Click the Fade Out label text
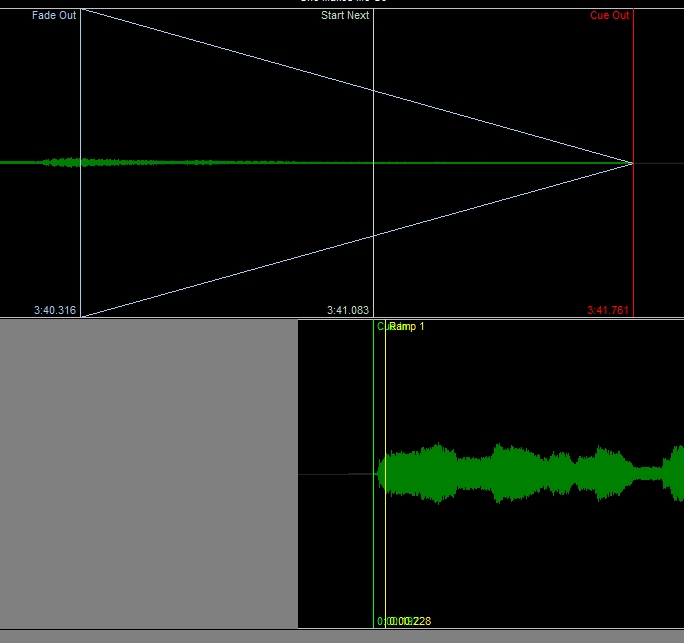Image resolution: width=684 pixels, height=643 pixels. click(53, 16)
